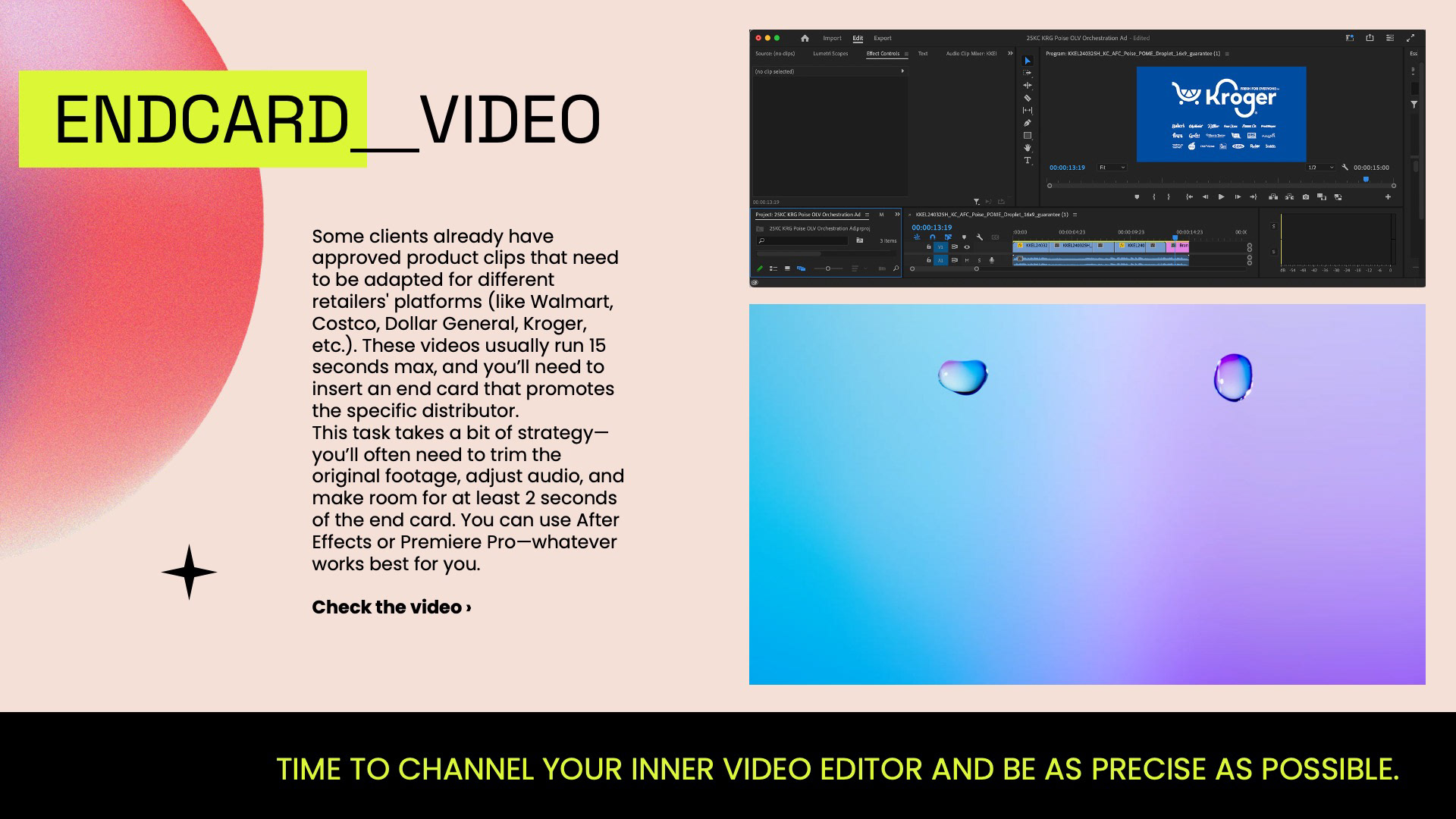This screenshot has height=819, width=1456.
Task: Expand the no clip selected arrow
Action: 902,71
